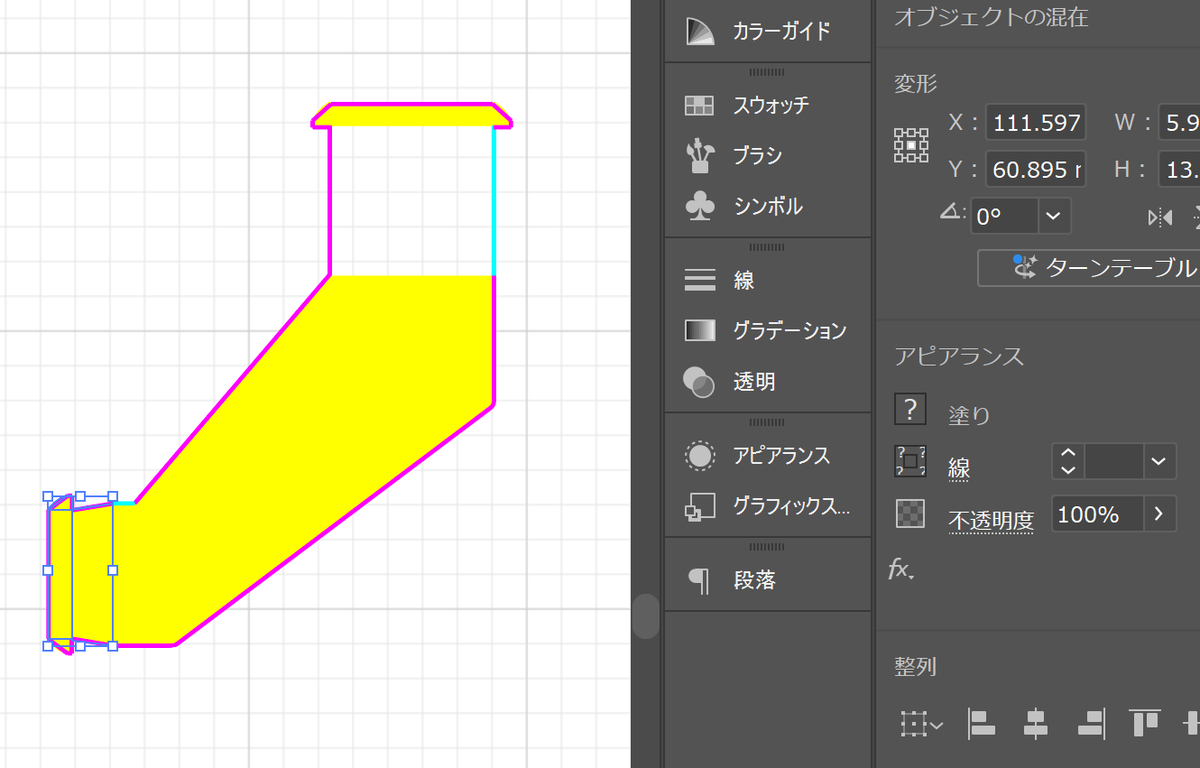Click the cyan line on the pipe's right side
1200x768 pixels.
pyautogui.click(x=494, y=200)
